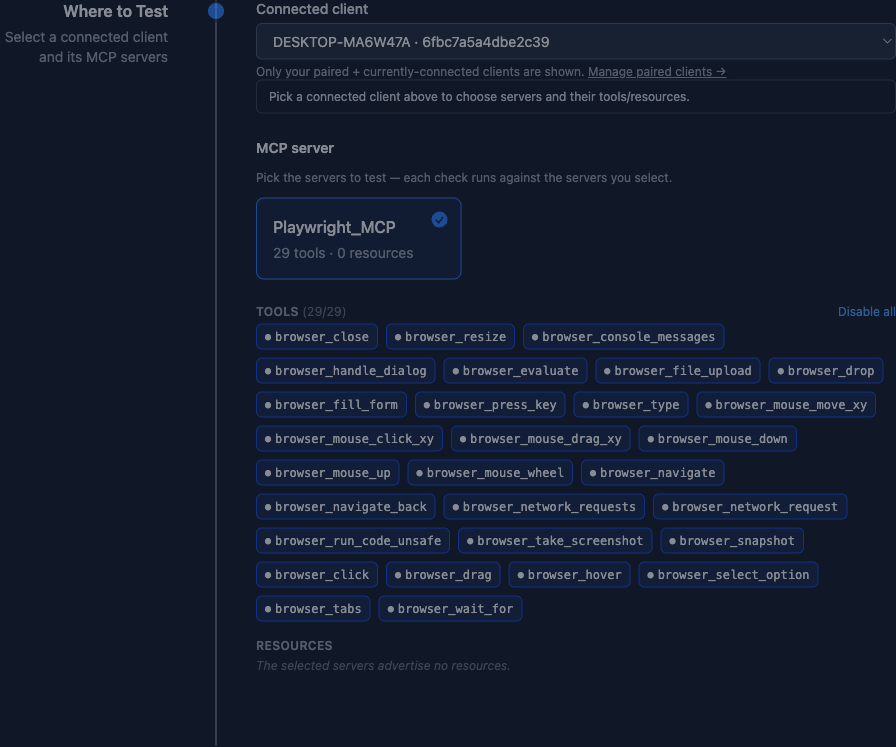Screen dimensions: 896x747
Task: Click the browser_tabs tool chip
Action: coord(313,609)
